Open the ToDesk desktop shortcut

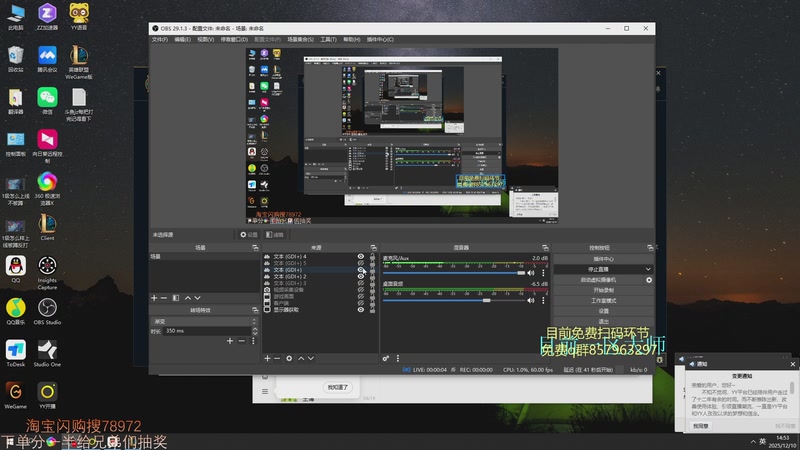coord(15,350)
